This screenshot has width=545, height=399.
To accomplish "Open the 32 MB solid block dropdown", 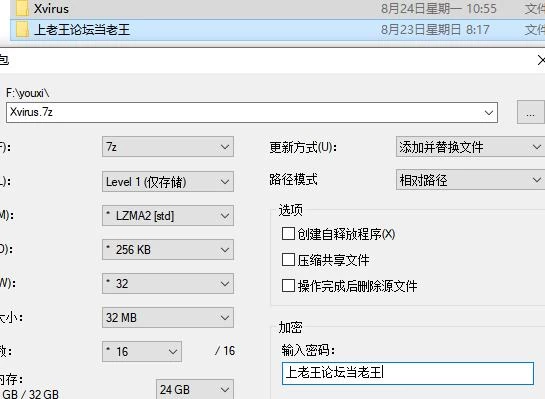I will pyautogui.click(x=168, y=317).
